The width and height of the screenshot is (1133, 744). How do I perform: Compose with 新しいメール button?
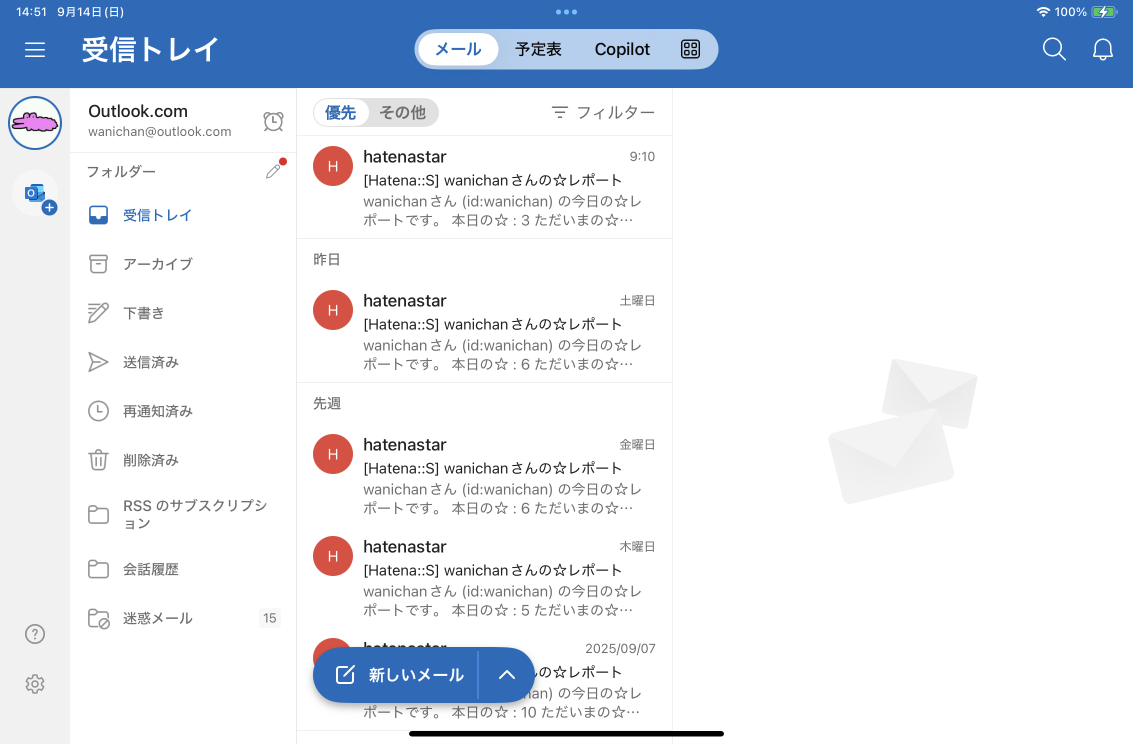point(396,675)
